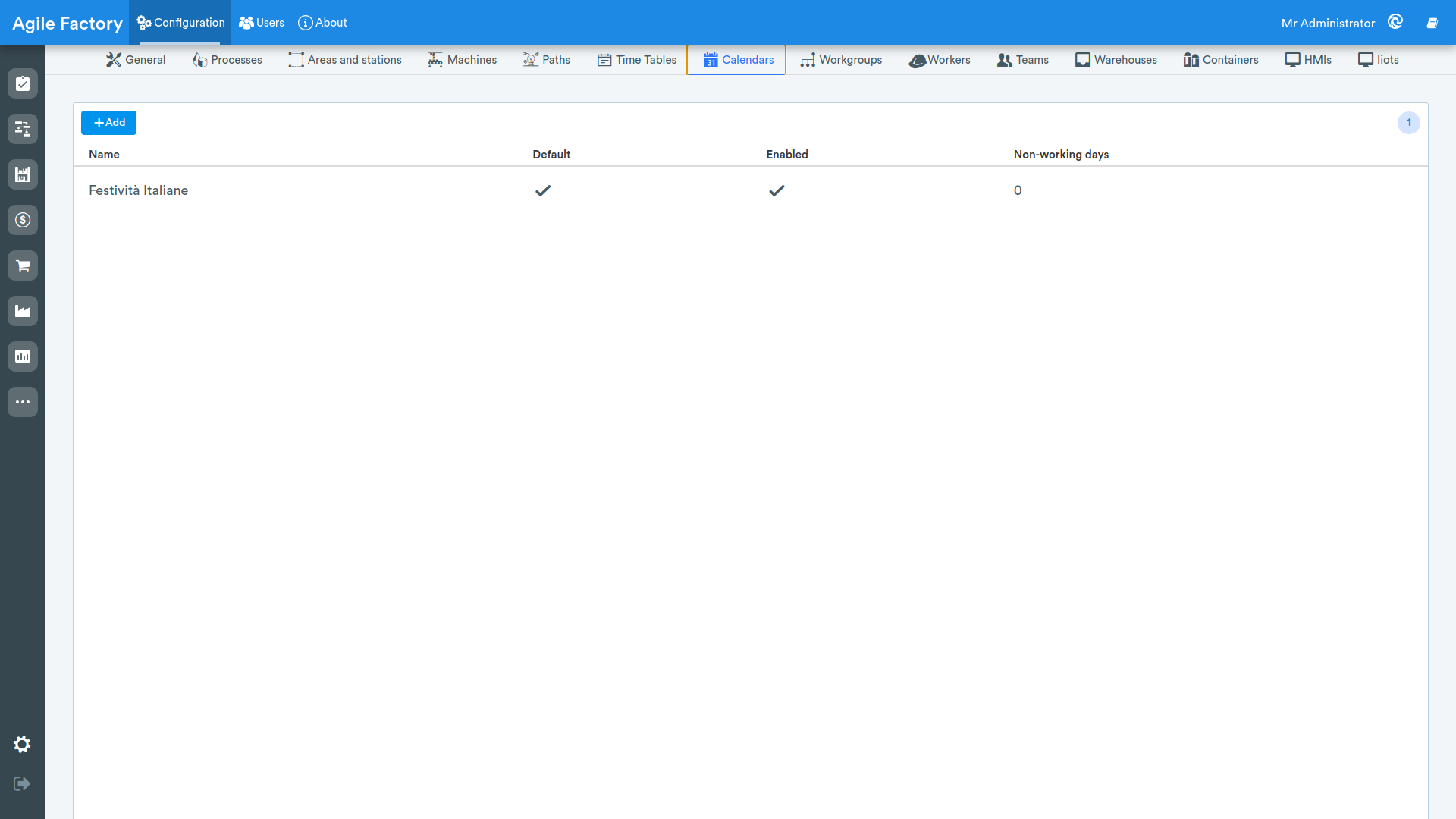
Task: Click the Non-working days column header
Action: click(x=1061, y=155)
